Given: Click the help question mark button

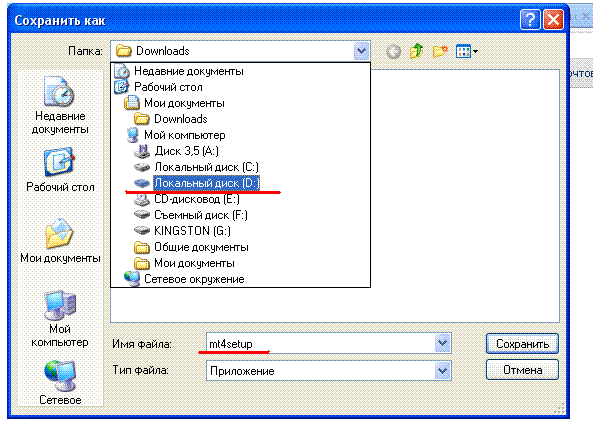Looking at the screenshot, I should point(530,19).
